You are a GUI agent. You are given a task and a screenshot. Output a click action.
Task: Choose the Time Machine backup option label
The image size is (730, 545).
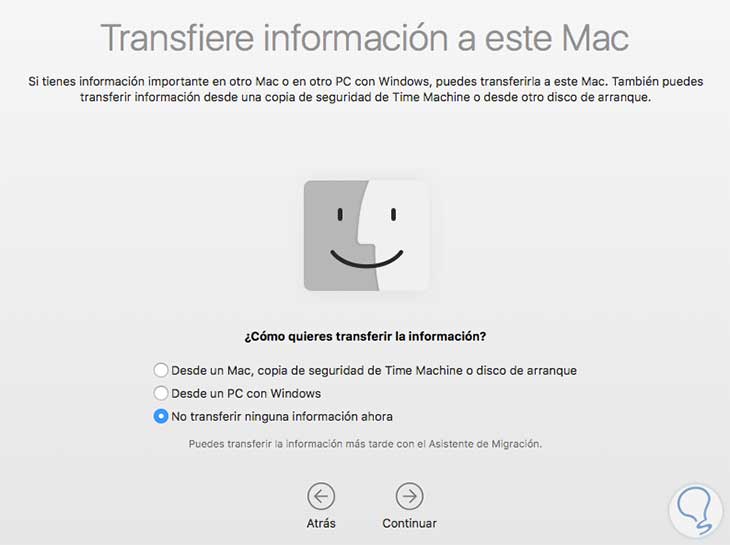point(374,370)
